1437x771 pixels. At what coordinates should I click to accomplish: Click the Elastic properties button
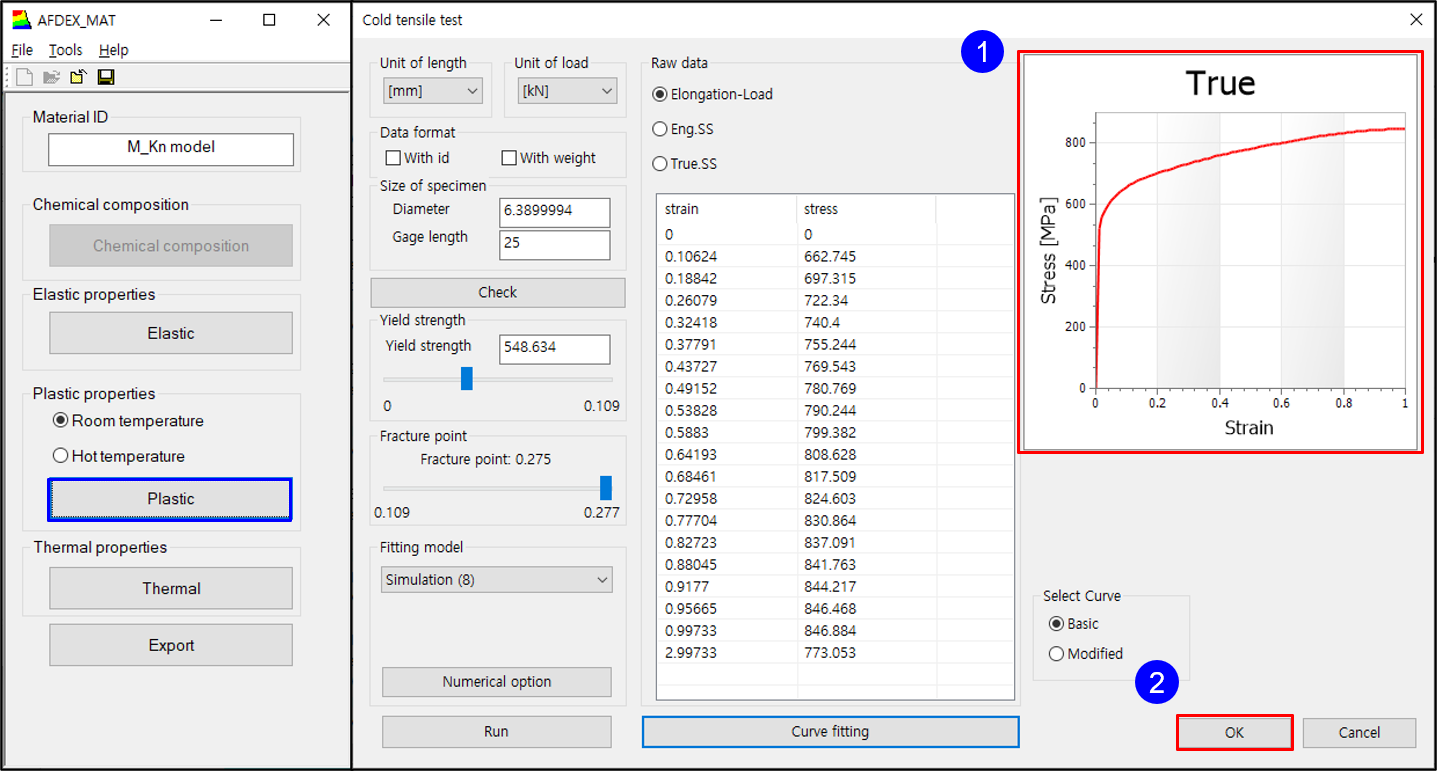[x=171, y=333]
